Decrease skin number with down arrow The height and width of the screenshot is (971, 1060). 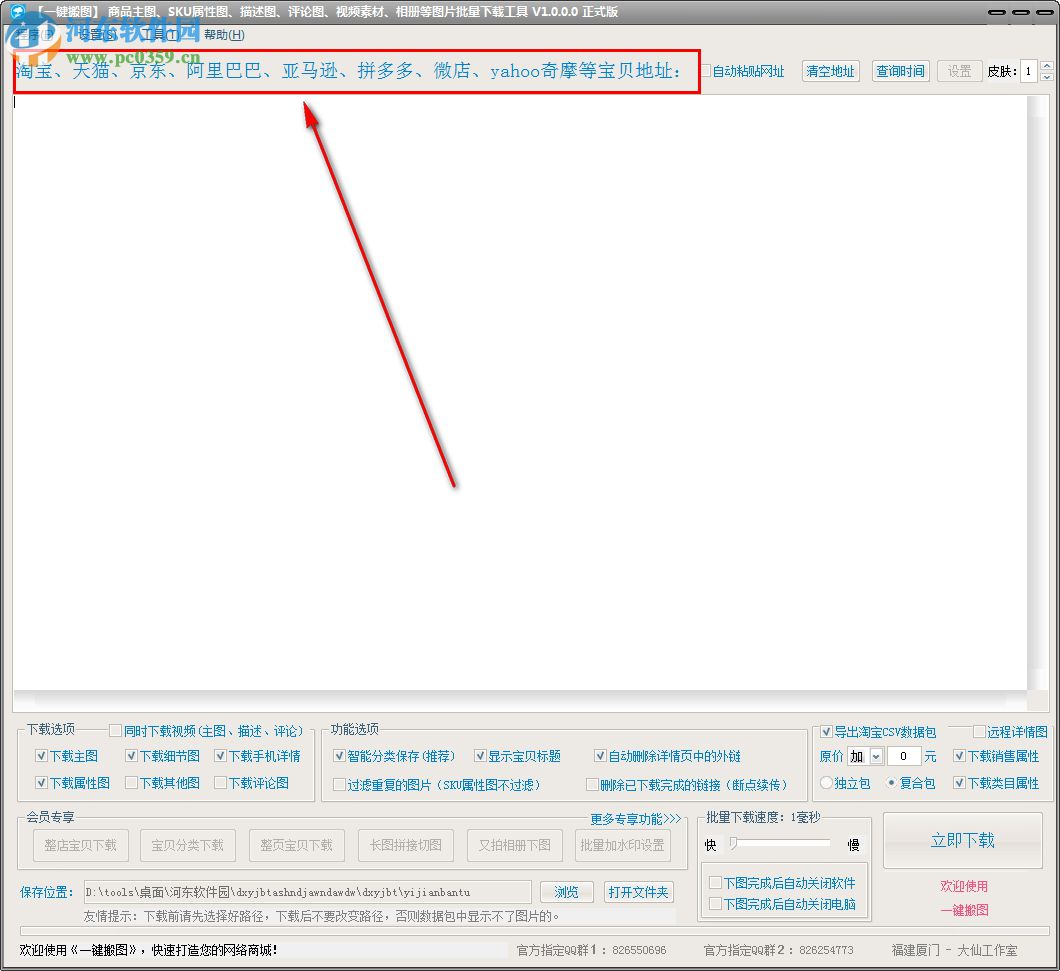(1046, 76)
